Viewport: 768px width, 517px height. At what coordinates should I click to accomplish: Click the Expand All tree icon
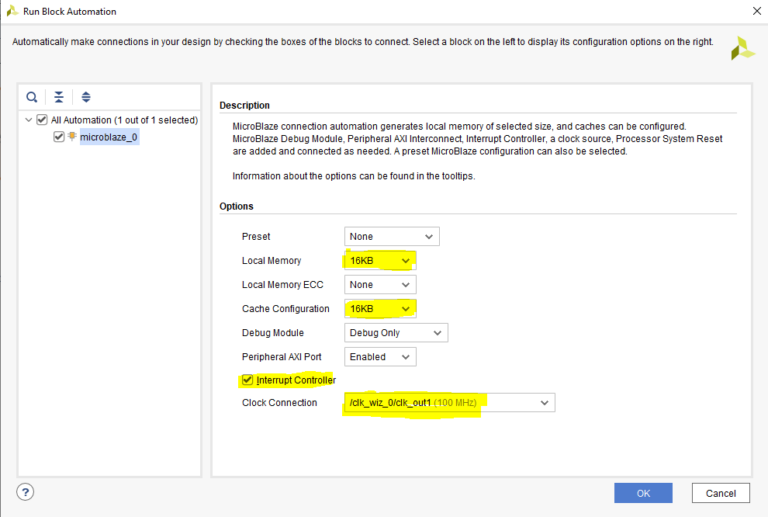coord(86,97)
